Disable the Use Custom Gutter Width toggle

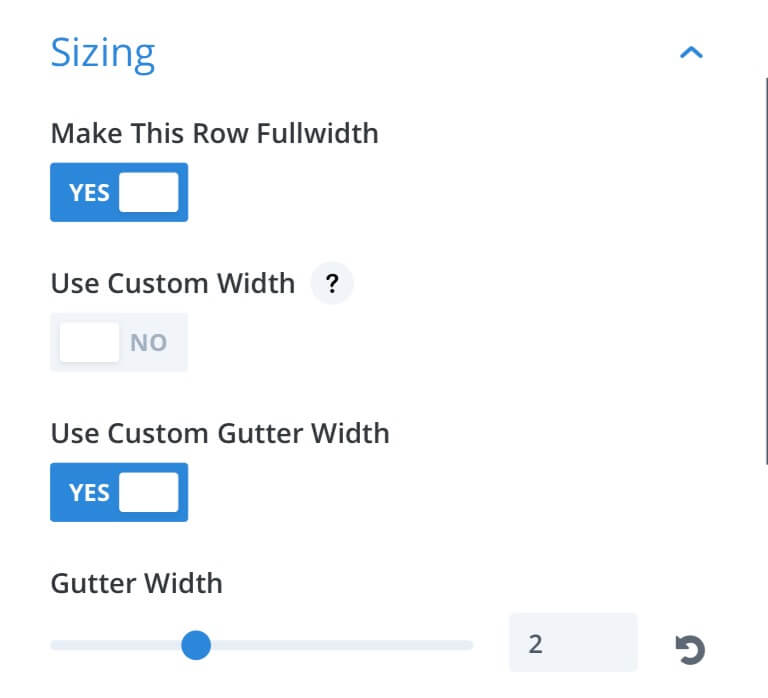[x=119, y=492]
